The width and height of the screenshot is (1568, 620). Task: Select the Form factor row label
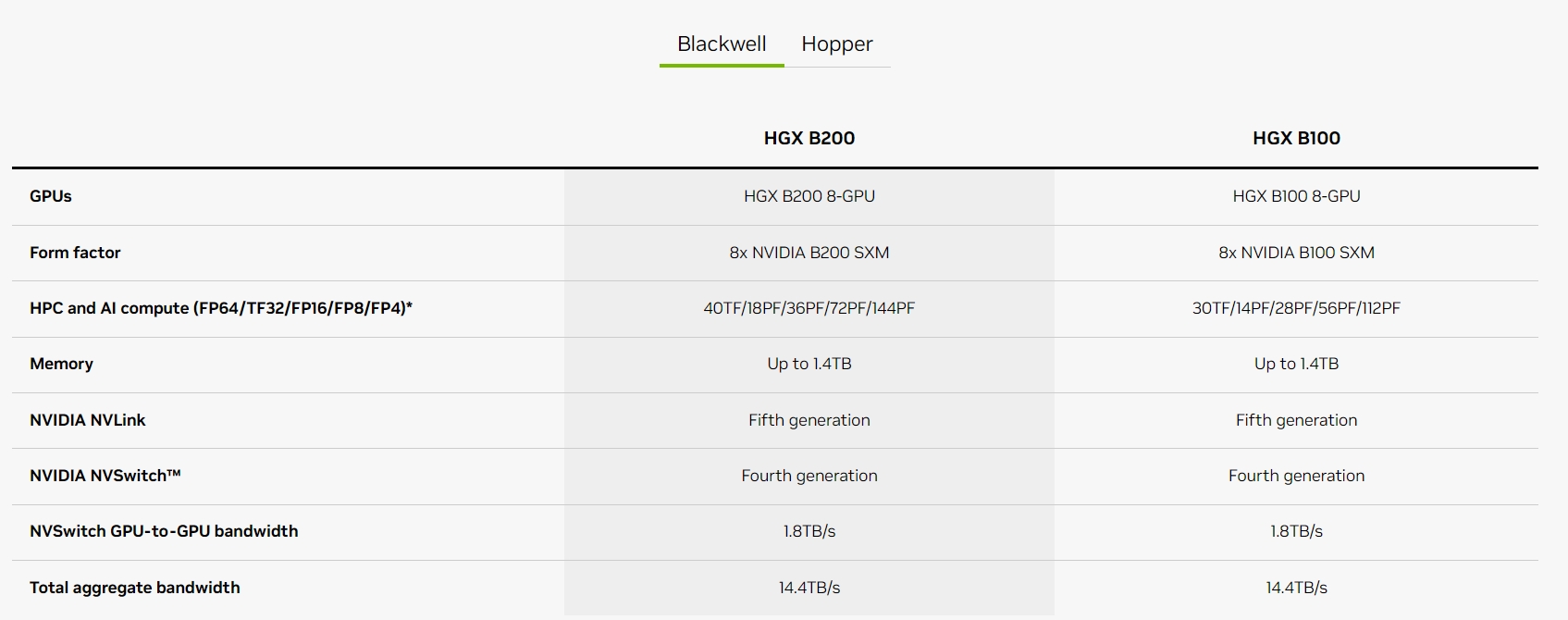coord(75,253)
